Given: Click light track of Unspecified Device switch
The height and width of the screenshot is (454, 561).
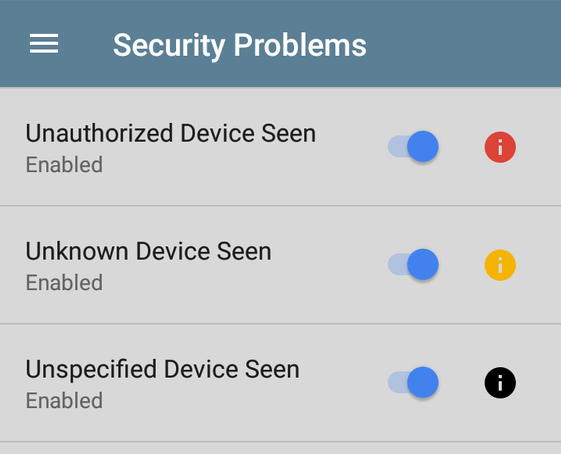Looking at the screenshot, I should pyautogui.click(x=397, y=382).
